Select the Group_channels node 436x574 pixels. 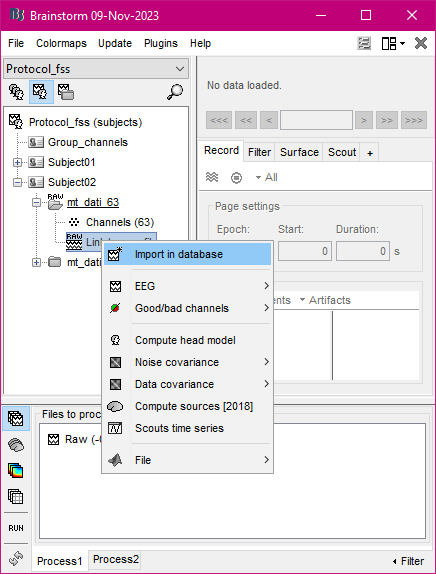tap(88, 142)
